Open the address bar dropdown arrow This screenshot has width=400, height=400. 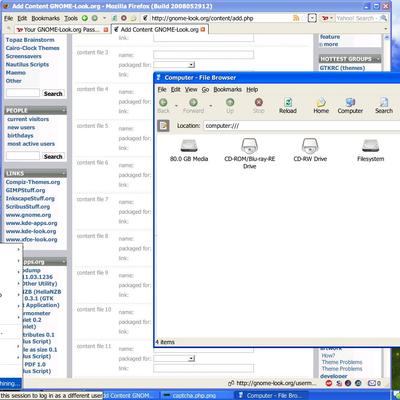312,18
